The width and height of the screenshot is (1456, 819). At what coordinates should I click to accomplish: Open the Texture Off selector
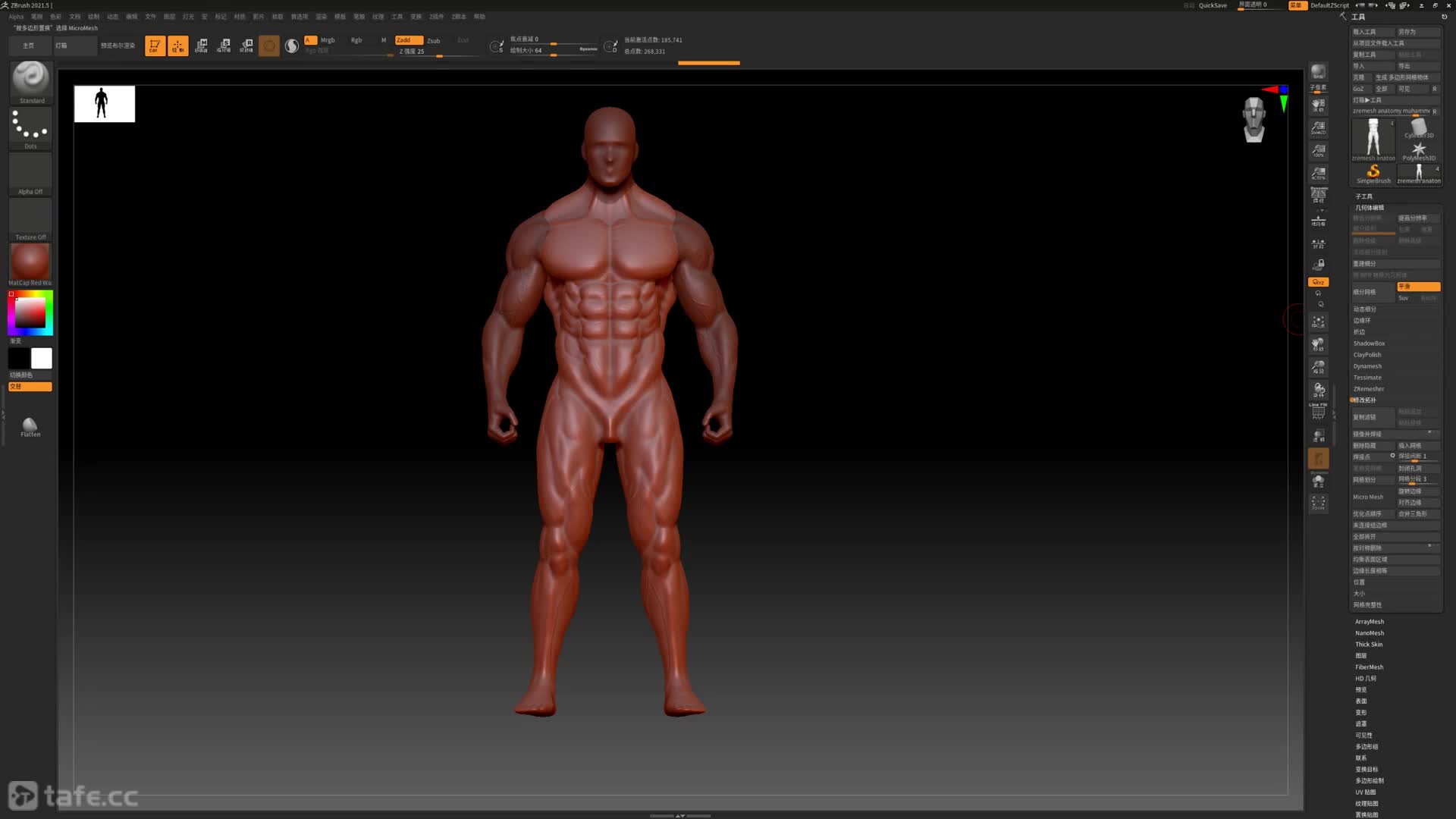coord(30,219)
